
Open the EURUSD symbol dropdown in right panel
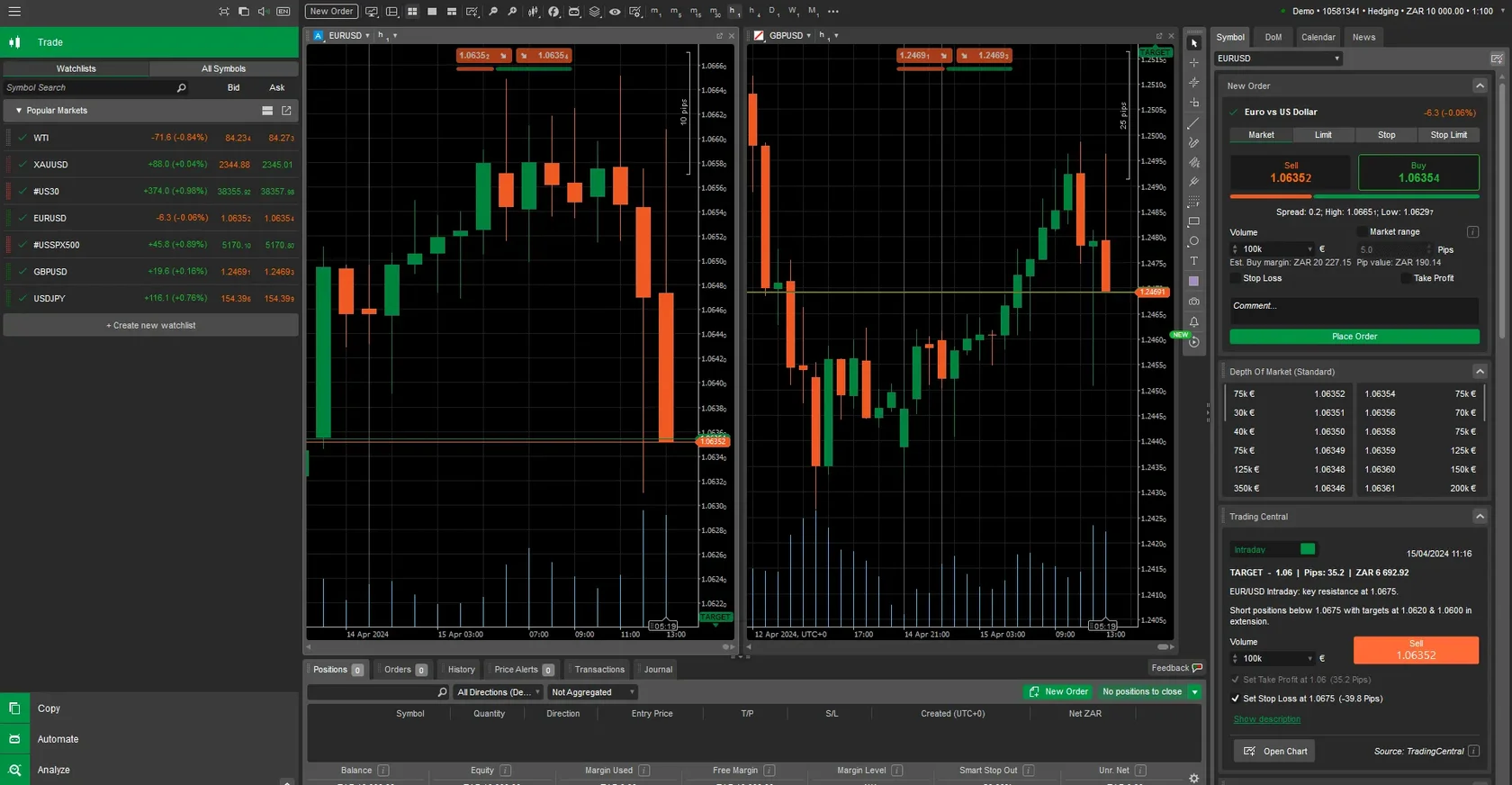[1278, 59]
